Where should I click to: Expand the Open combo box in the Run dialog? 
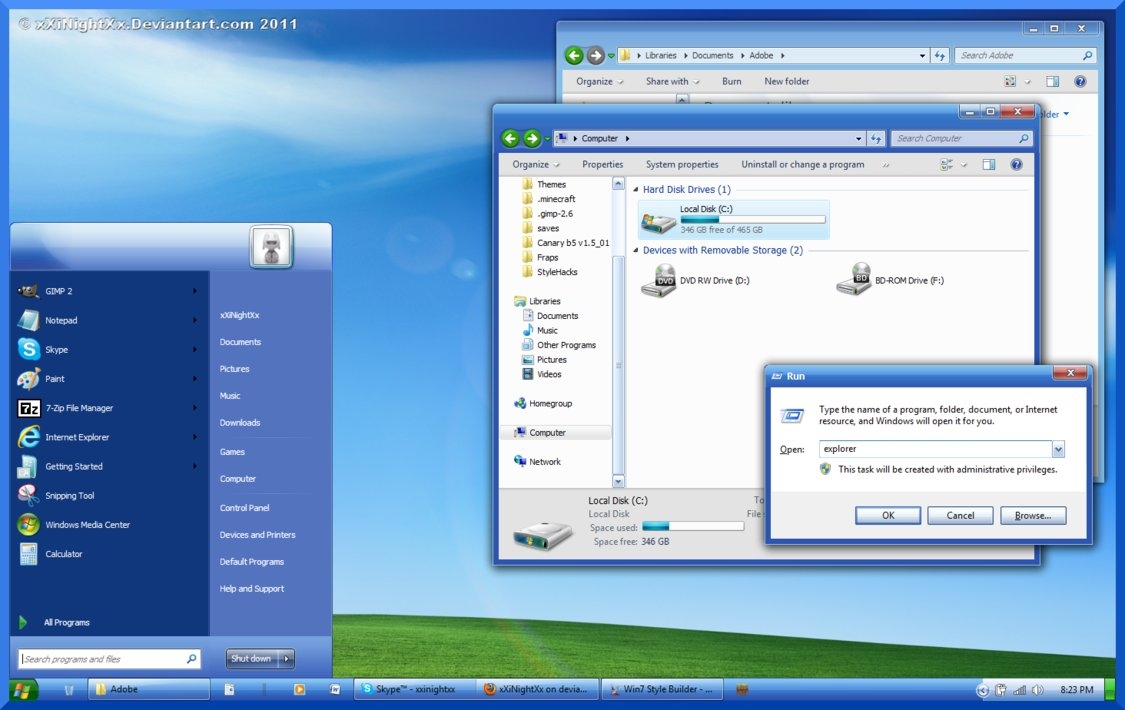(x=1059, y=449)
